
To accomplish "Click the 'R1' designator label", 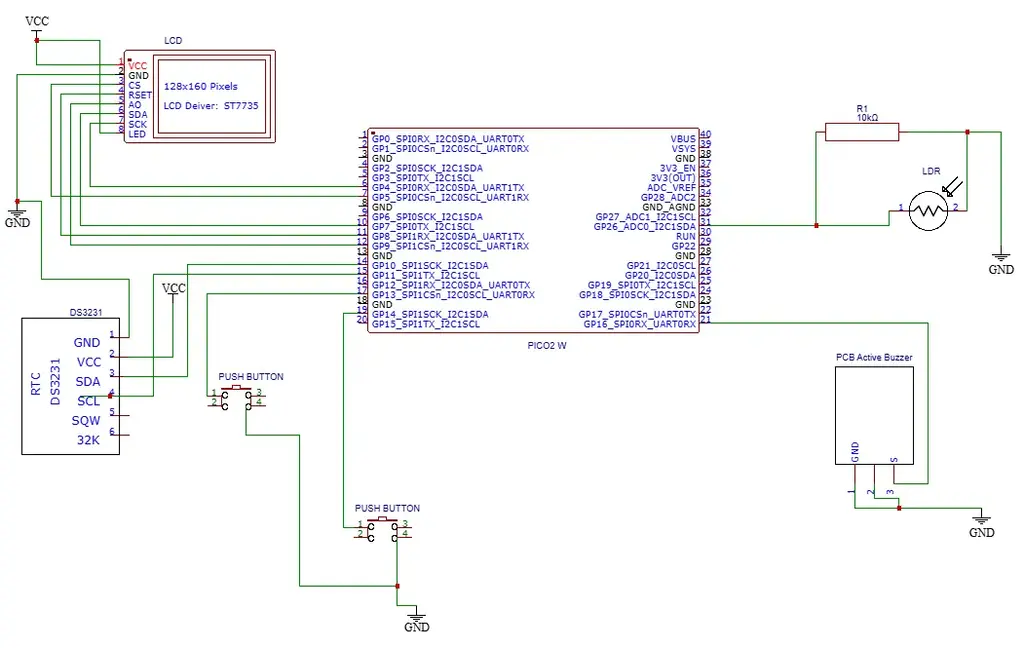I will point(862,108).
